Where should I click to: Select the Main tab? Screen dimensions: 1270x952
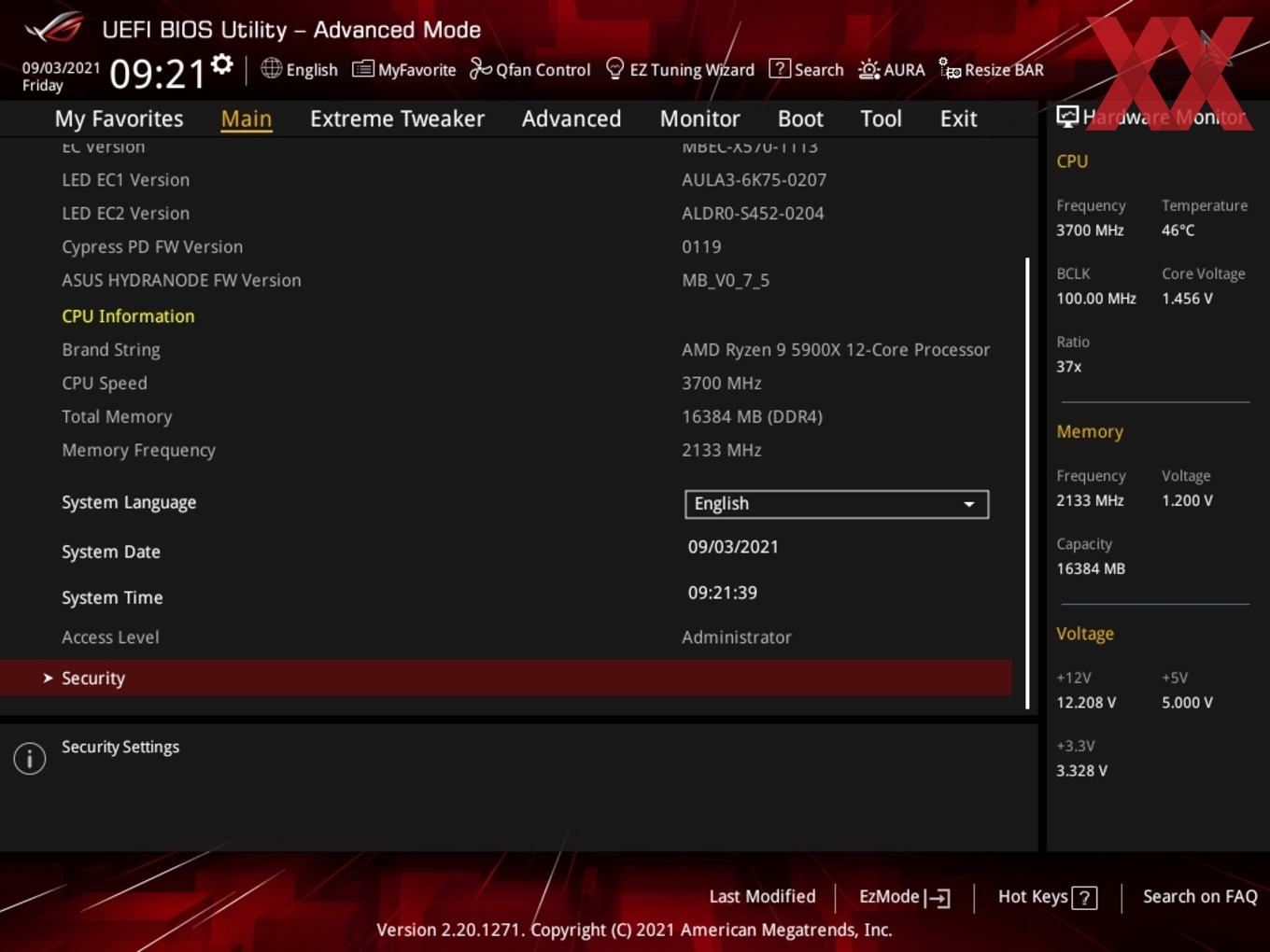[247, 119]
